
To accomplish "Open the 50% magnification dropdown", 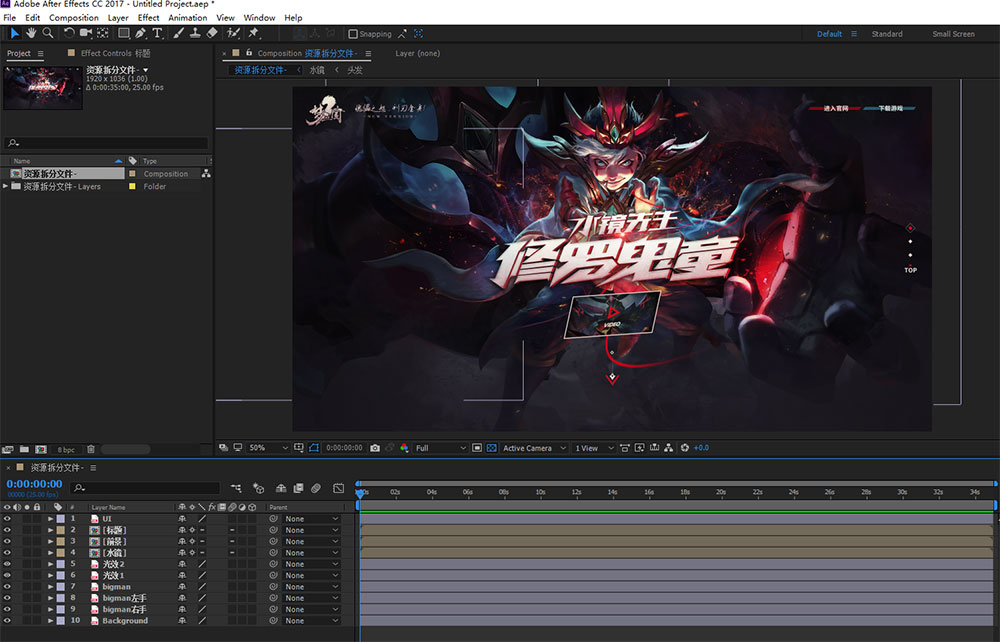I will (x=268, y=448).
